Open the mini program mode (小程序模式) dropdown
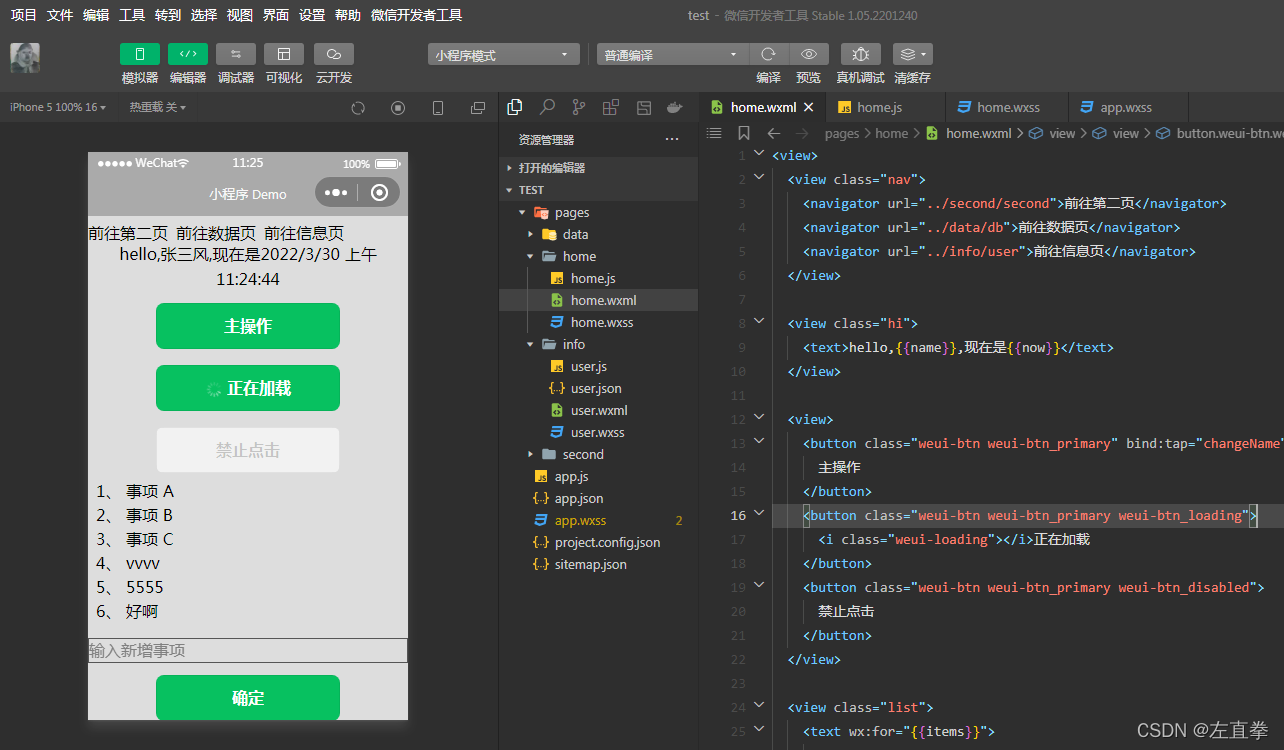The width and height of the screenshot is (1284, 750). click(504, 55)
